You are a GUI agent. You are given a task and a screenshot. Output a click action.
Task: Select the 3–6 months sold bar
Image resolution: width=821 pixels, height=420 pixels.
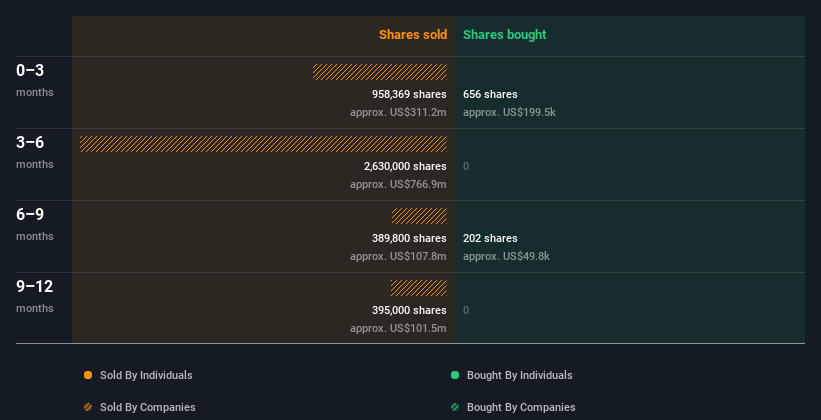point(263,144)
